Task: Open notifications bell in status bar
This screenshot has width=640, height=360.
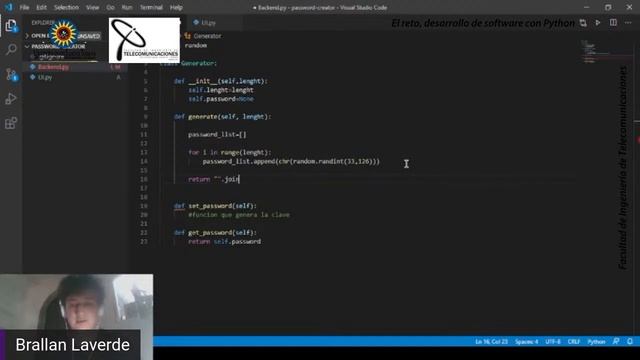Action: click(x=630, y=341)
